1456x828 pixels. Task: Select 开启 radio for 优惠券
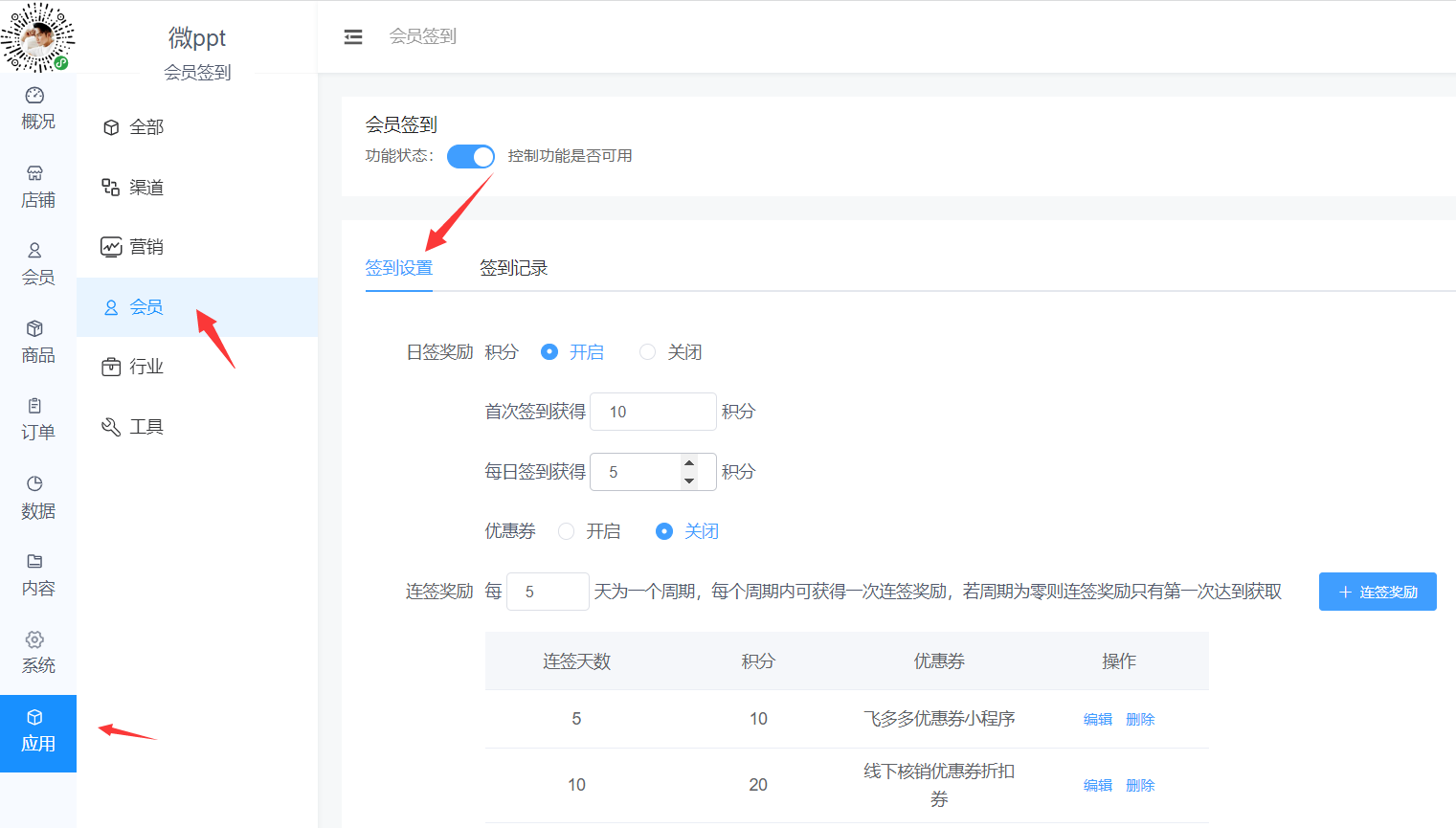[x=567, y=531]
